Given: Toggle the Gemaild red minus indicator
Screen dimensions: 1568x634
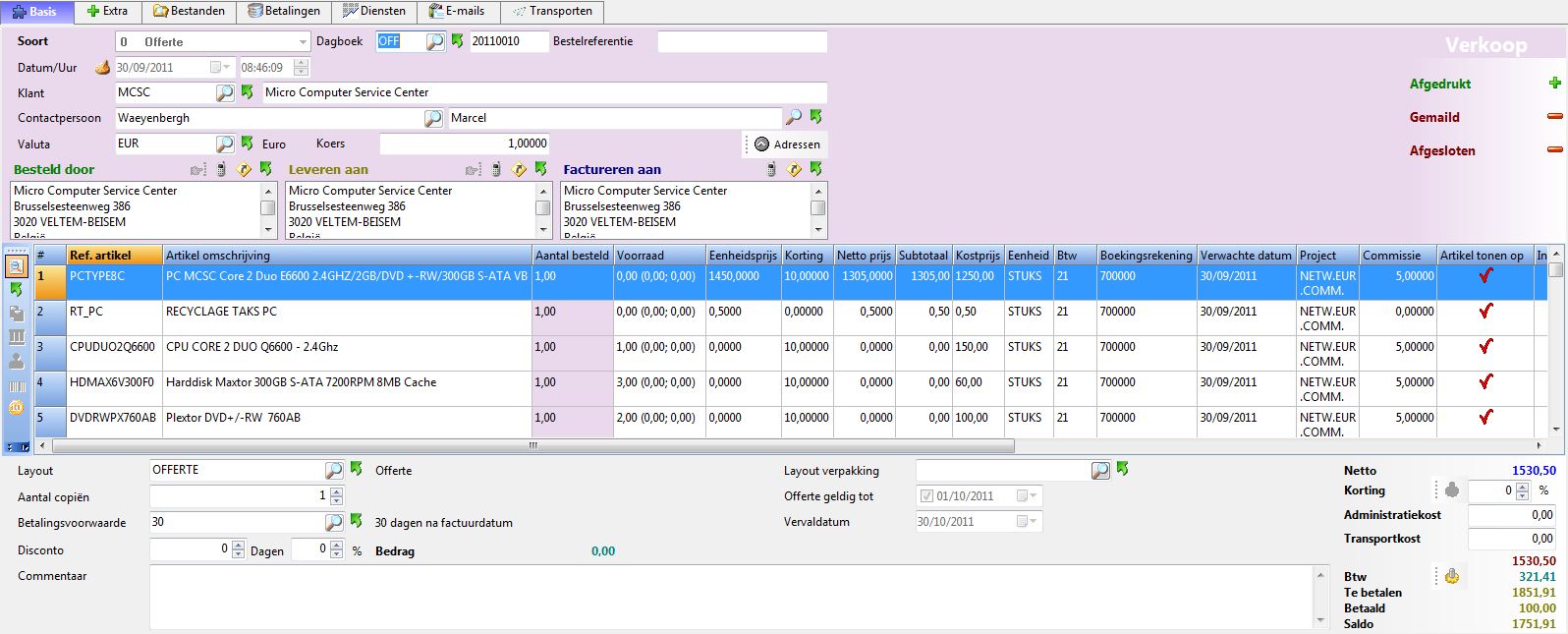Looking at the screenshot, I should click(x=1554, y=117).
